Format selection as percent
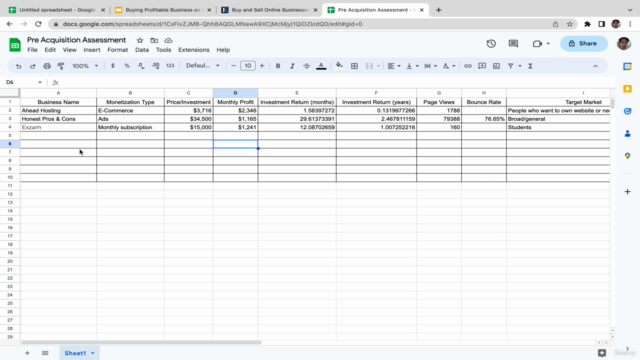 point(127,66)
